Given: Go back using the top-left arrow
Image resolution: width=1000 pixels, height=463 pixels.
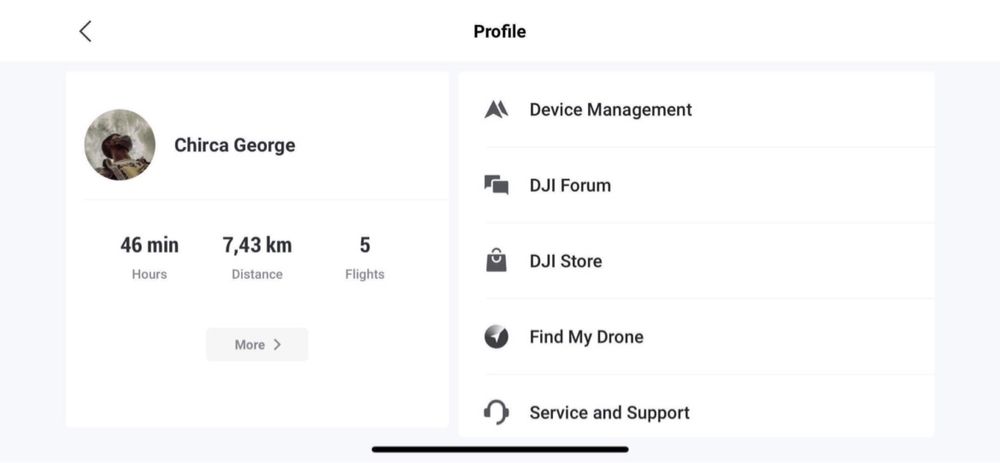Looking at the screenshot, I should click(x=85, y=31).
